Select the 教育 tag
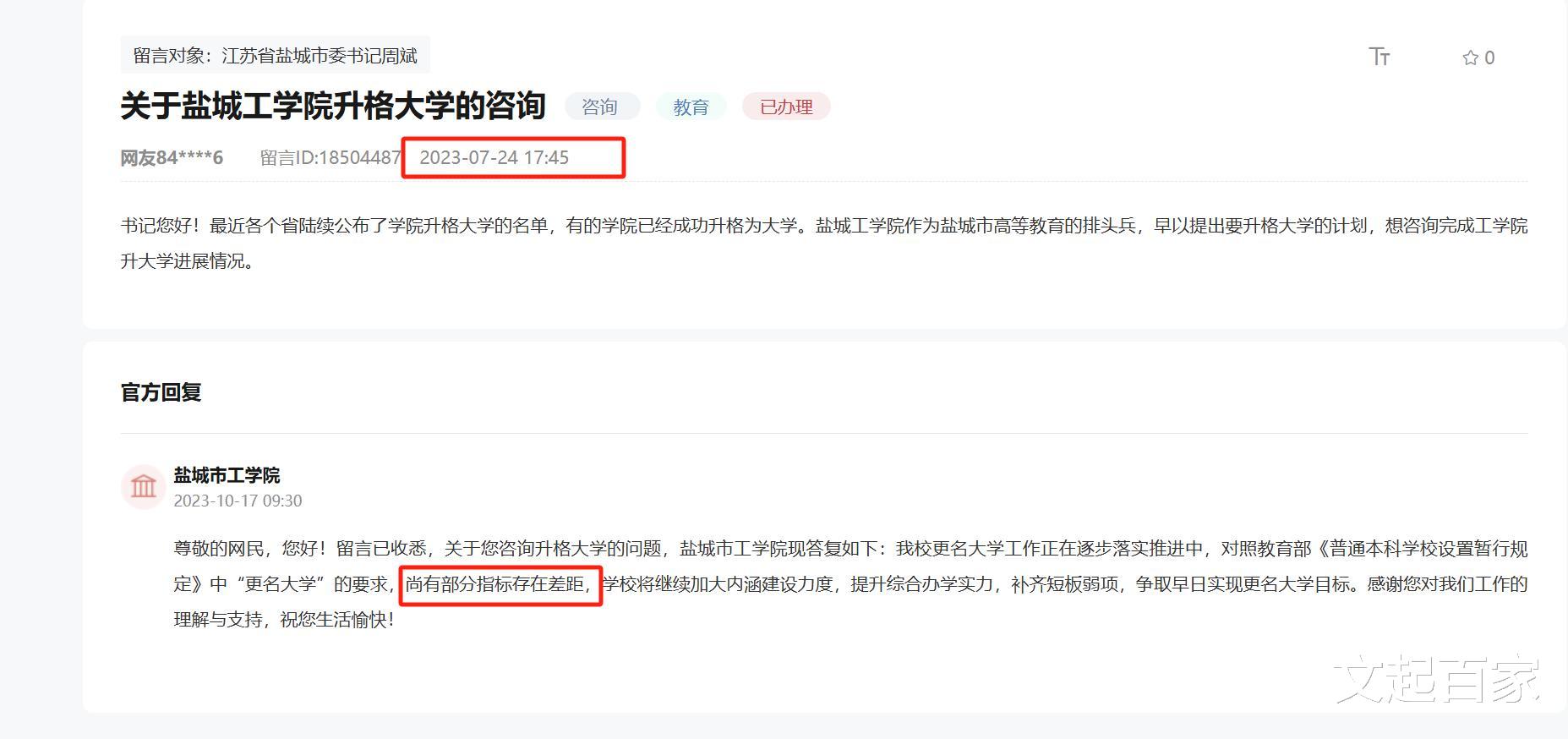Viewport: 1568px width, 739px height. click(x=691, y=107)
